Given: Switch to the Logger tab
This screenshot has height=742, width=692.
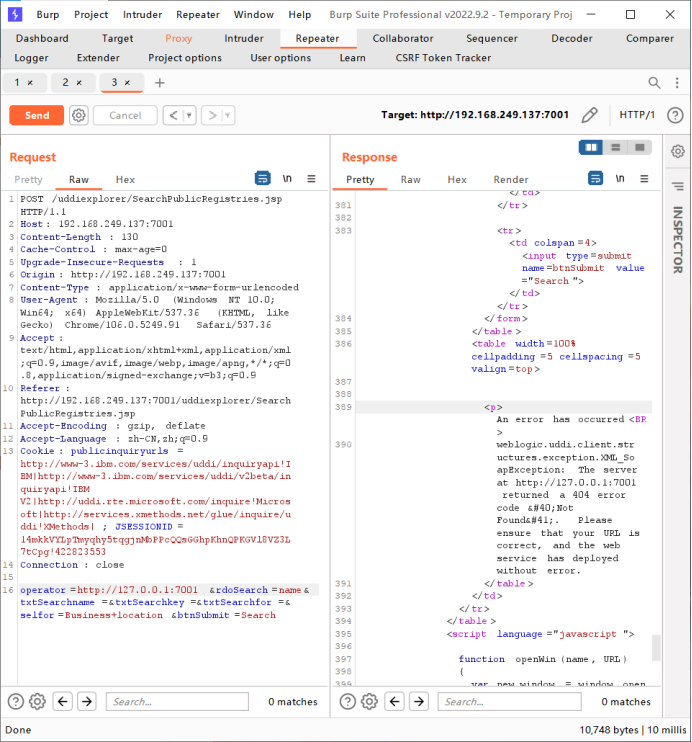Looking at the screenshot, I should (x=31, y=58).
